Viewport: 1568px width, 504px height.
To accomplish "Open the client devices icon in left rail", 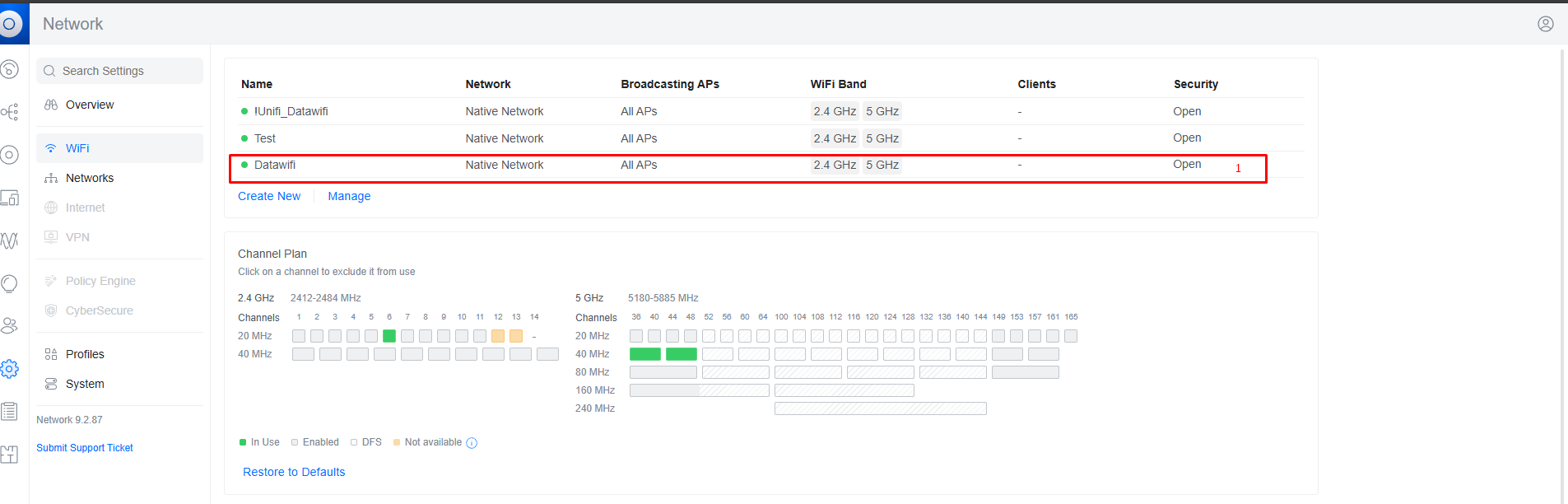I will click(x=10, y=198).
